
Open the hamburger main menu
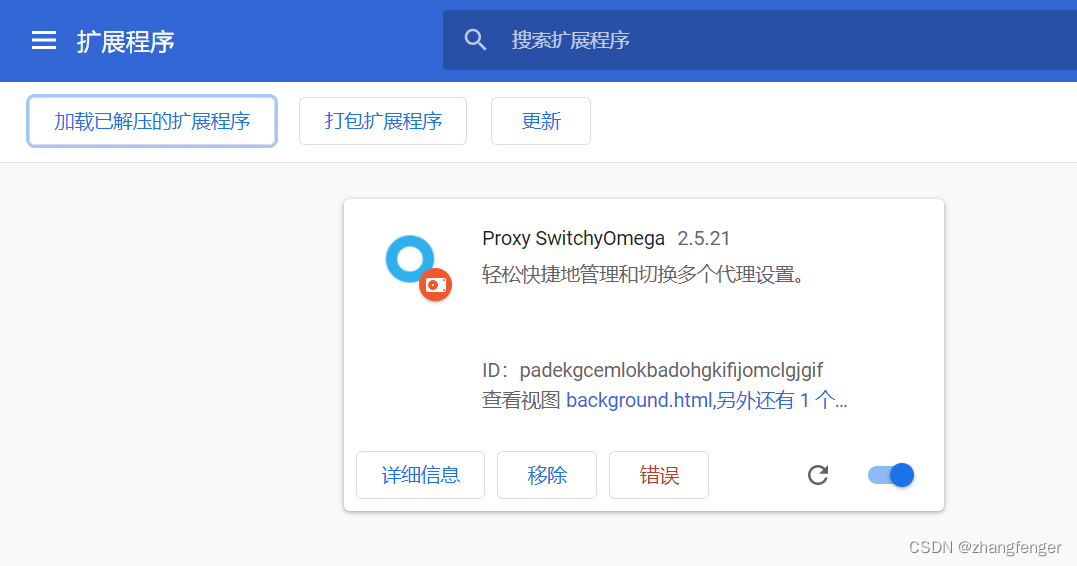(x=44, y=41)
